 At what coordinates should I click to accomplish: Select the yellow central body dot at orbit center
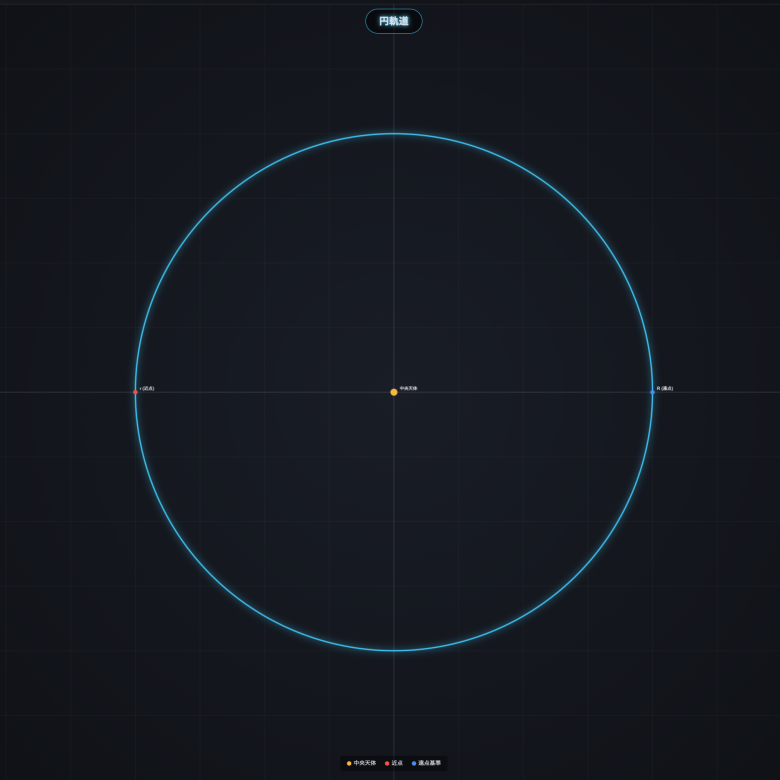(x=394, y=392)
